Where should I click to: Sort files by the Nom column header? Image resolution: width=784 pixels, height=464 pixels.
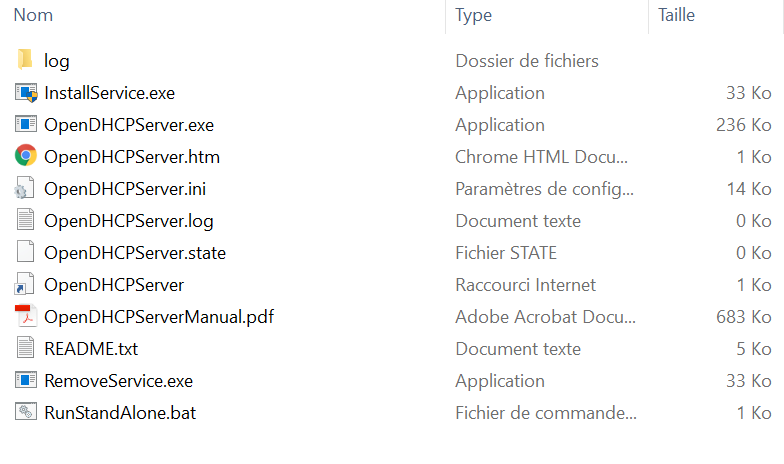33,15
